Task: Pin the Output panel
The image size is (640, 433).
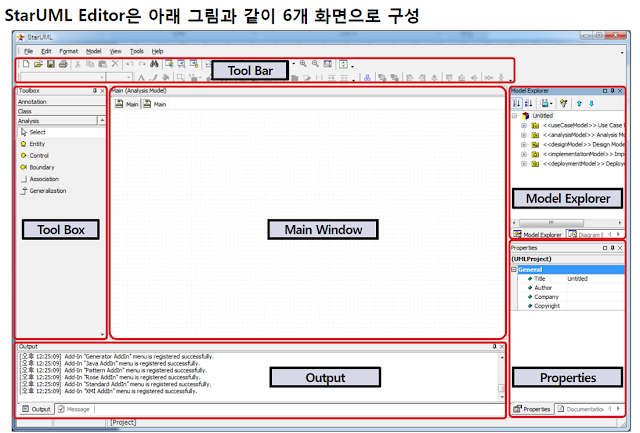Action: point(494,346)
